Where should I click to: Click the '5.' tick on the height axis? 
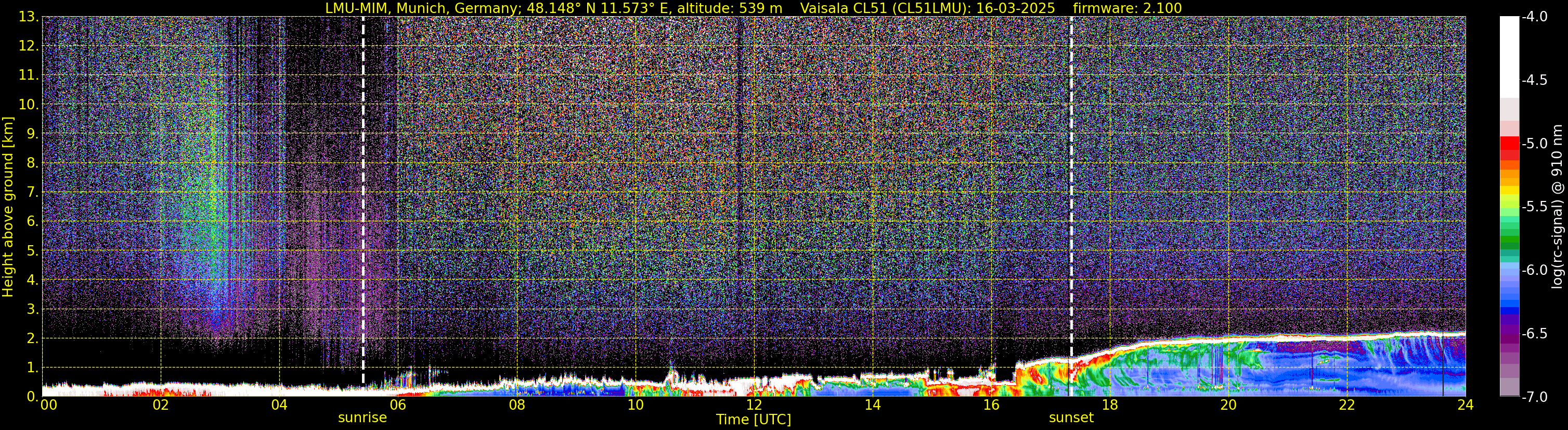(x=32, y=251)
